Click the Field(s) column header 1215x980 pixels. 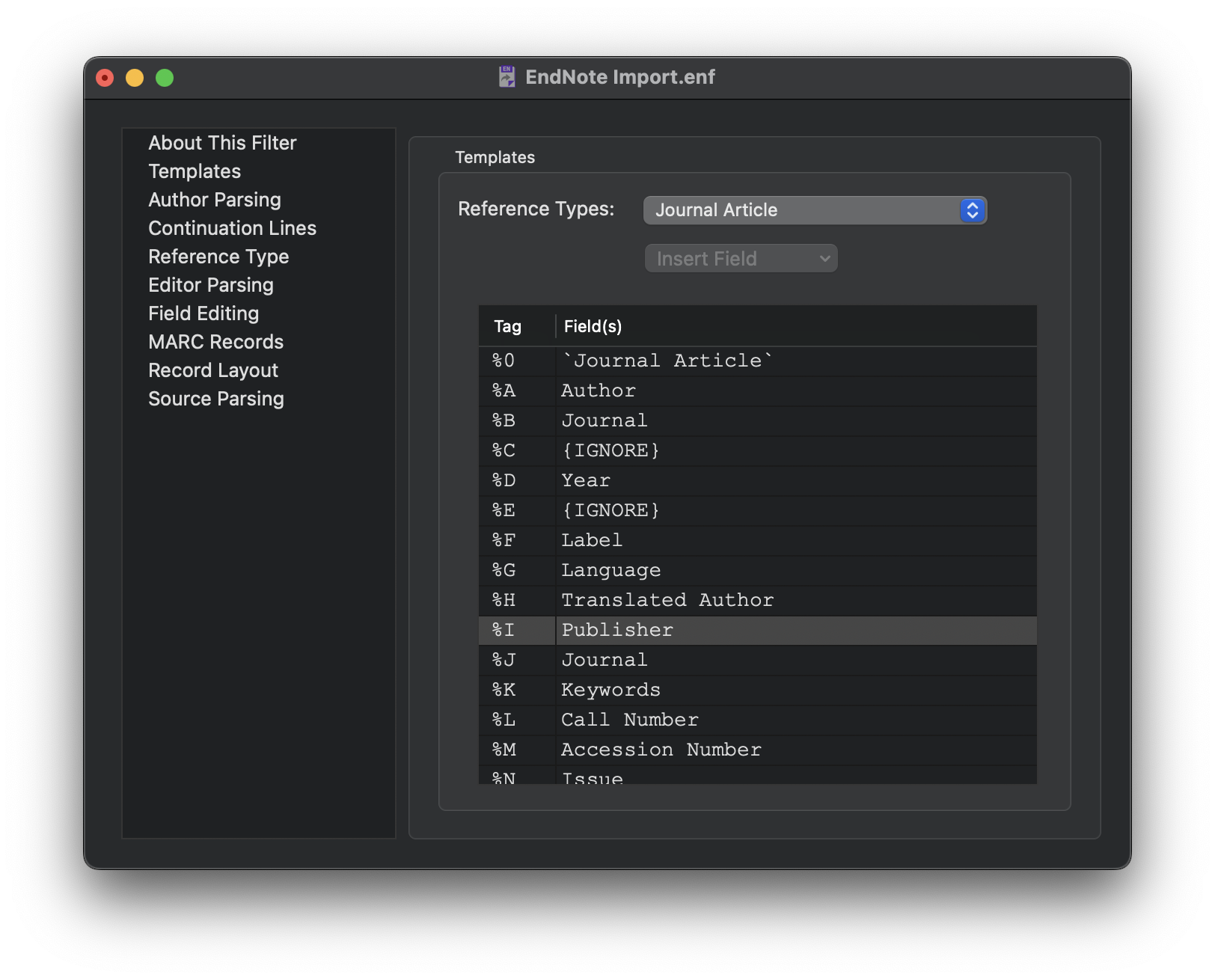(x=797, y=326)
